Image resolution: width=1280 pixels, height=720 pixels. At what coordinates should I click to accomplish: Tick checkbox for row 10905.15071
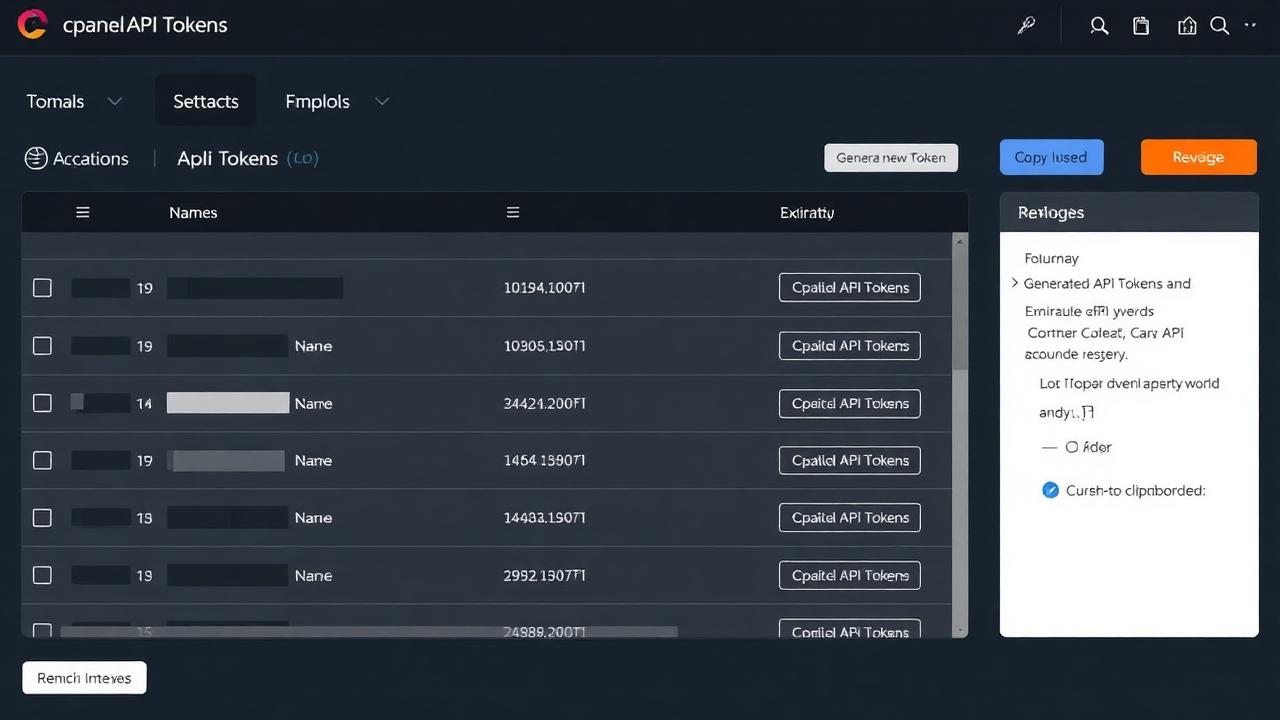42,346
